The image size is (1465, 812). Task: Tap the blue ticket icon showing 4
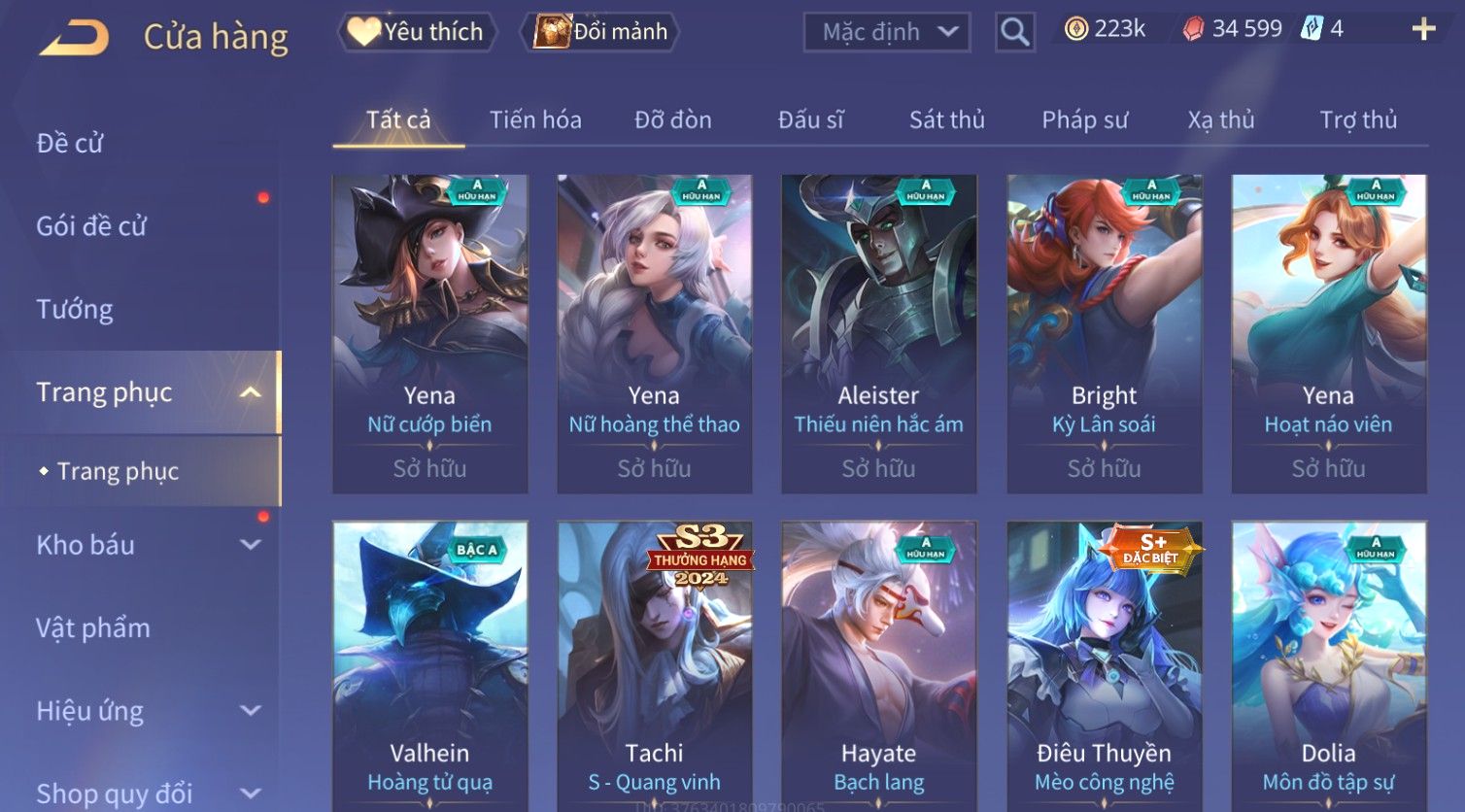point(1312,28)
